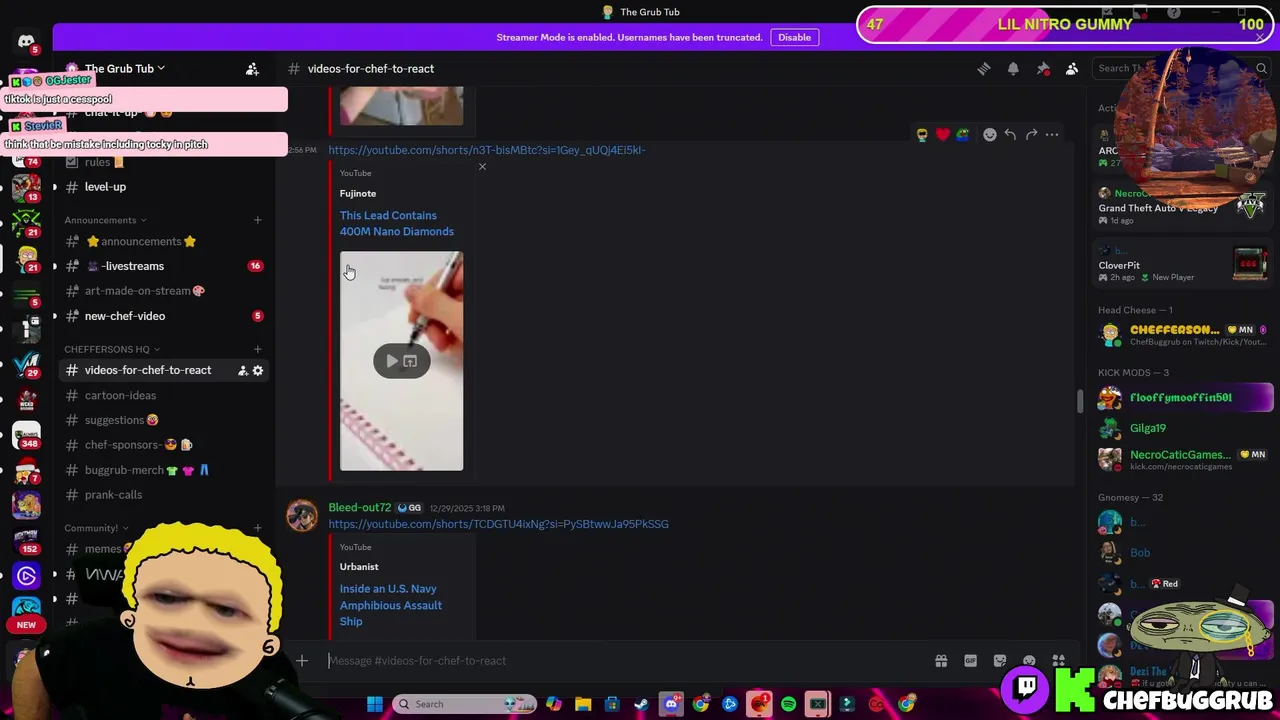Open The Grub Tub server dropdown

125,69
